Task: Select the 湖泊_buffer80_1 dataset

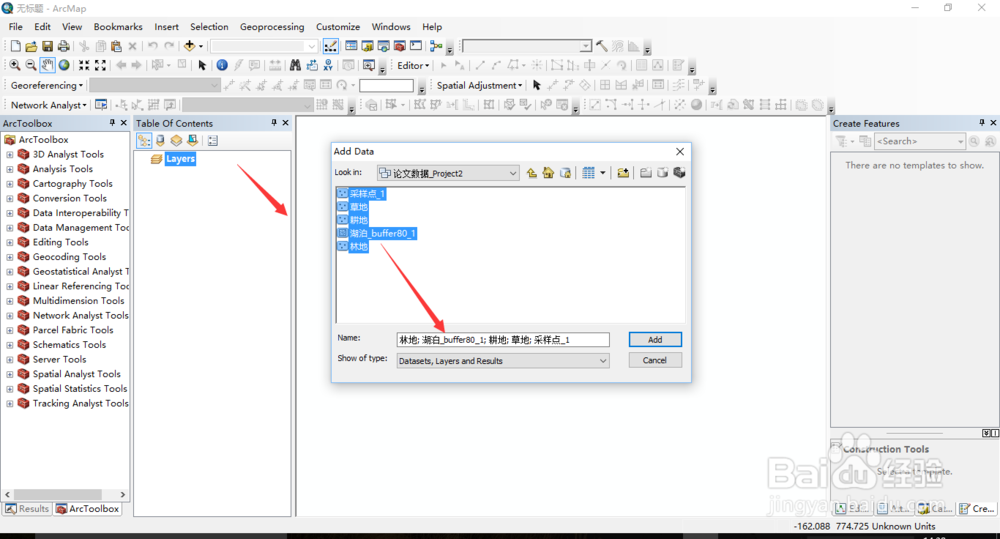Action: click(377, 233)
